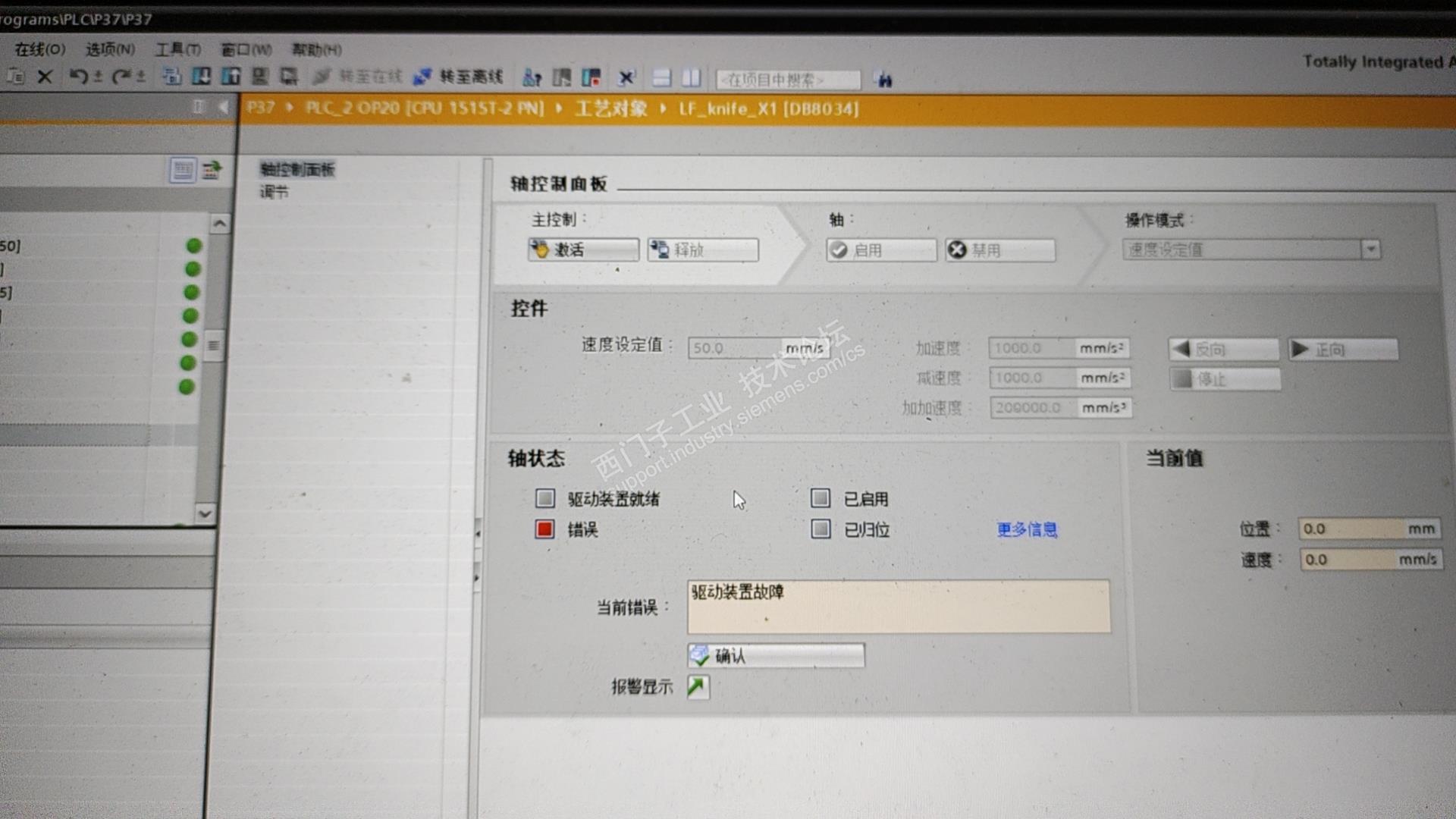
Task: Open the Options (选项) menu
Action: [110, 49]
